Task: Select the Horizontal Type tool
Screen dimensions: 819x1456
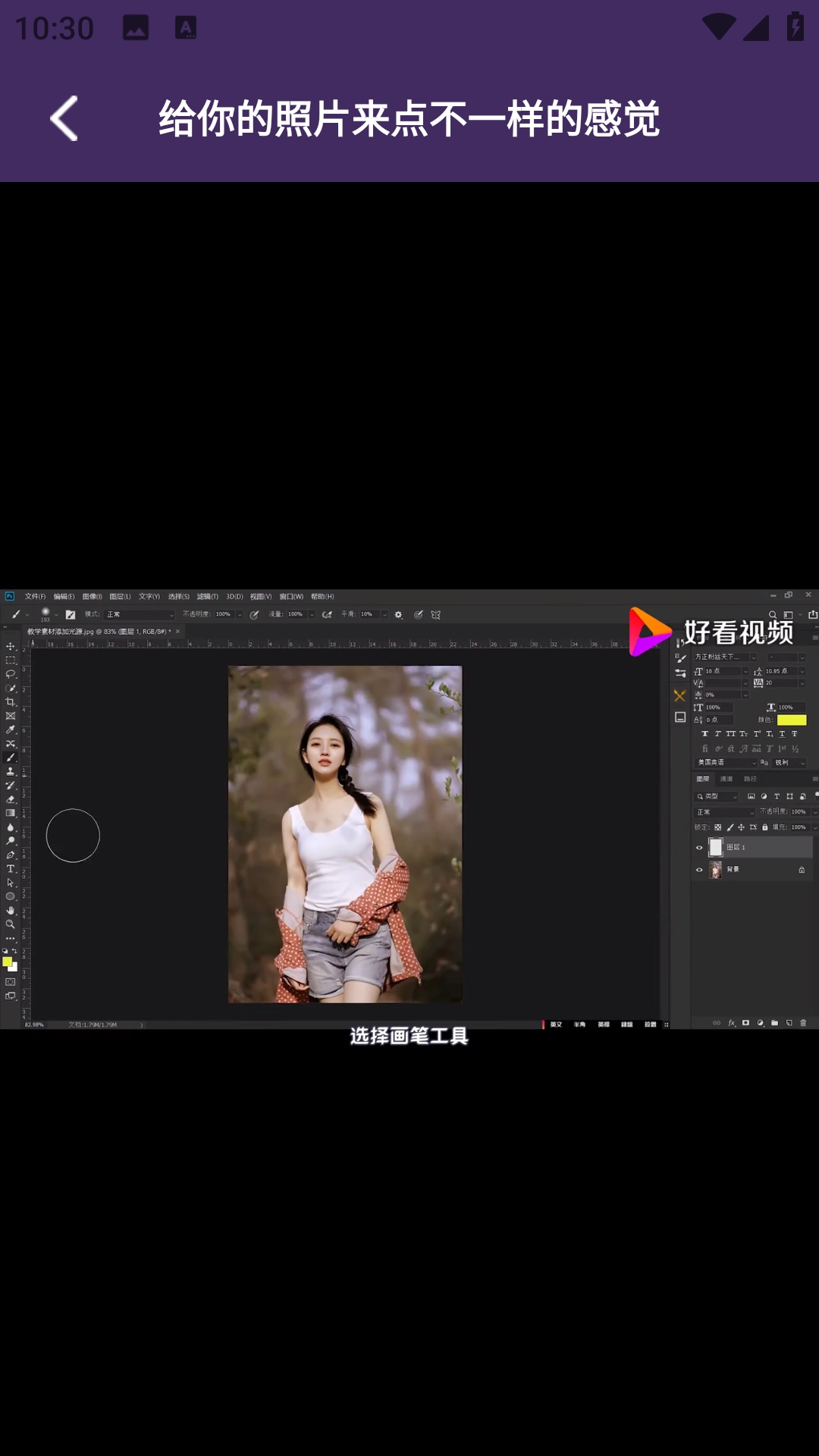Action: coord(11,869)
